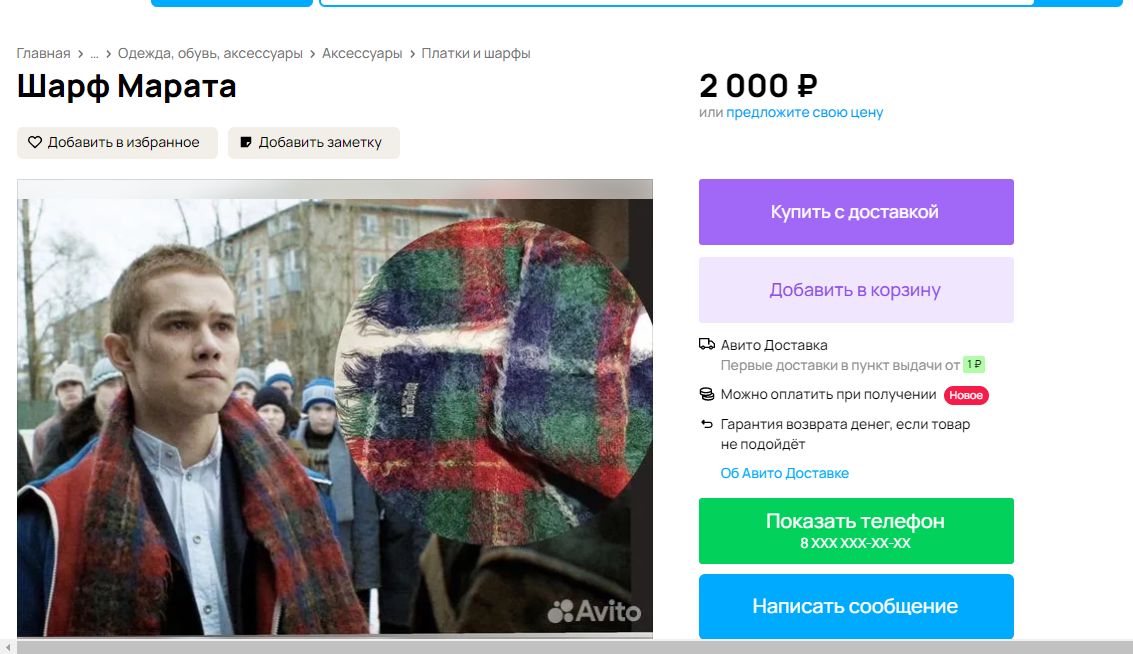Click the heart icon to add to favorites
Image resolution: width=1133 pixels, height=654 pixels.
click(x=35, y=142)
